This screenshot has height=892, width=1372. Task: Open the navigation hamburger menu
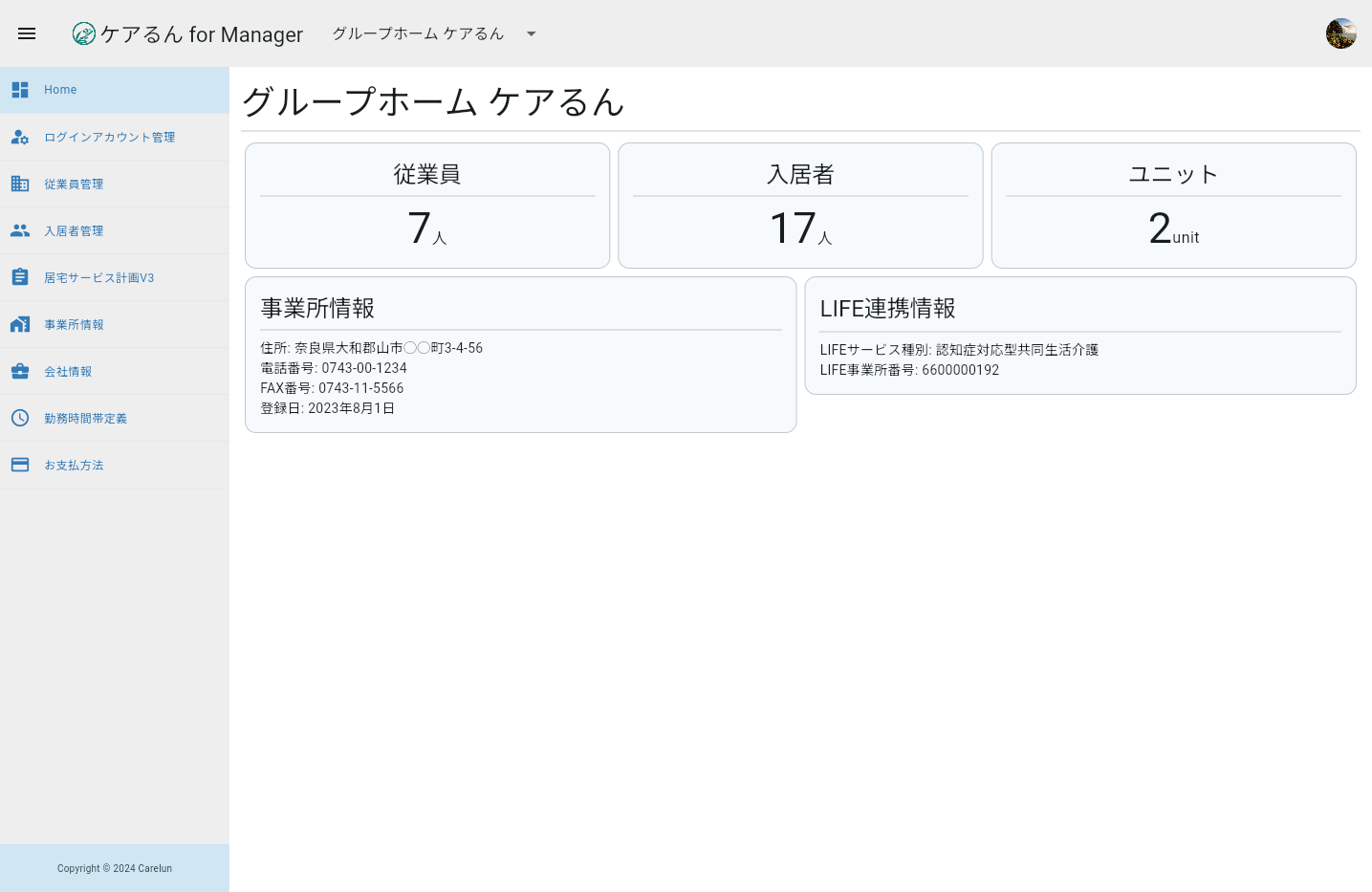point(27,33)
